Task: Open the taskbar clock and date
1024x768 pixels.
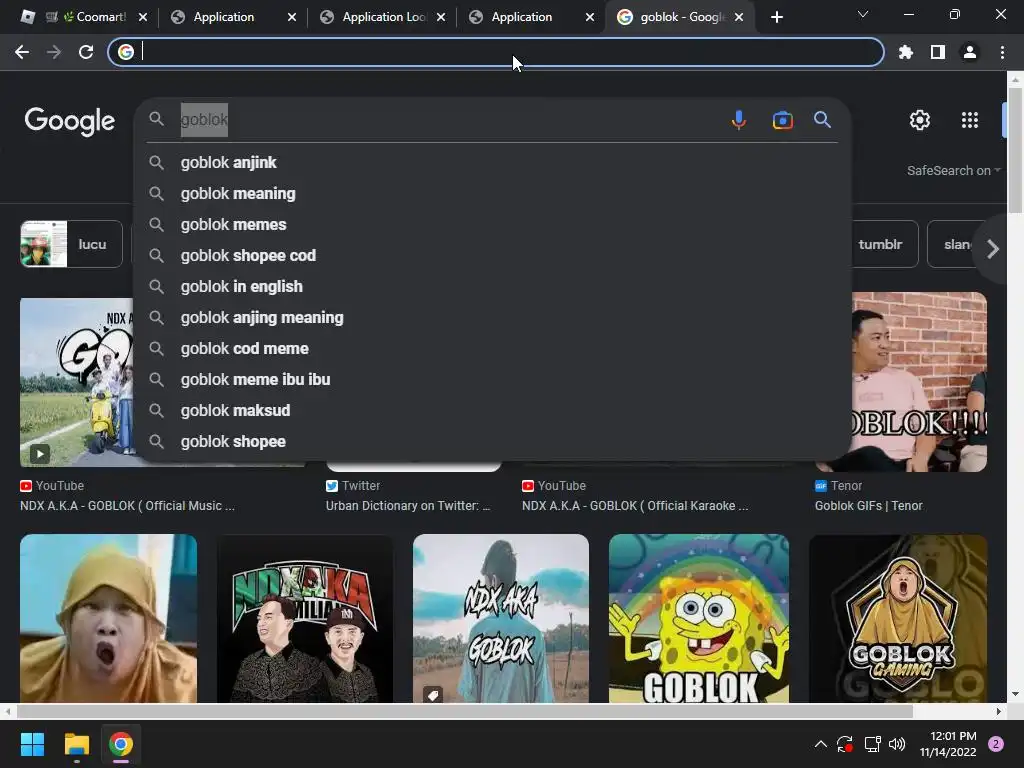Action: click(948, 744)
